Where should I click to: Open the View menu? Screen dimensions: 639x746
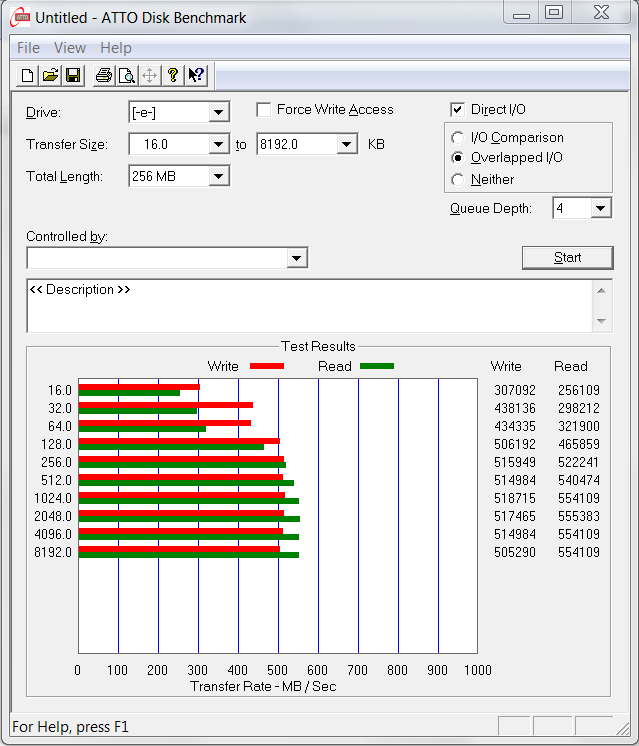[x=70, y=48]
